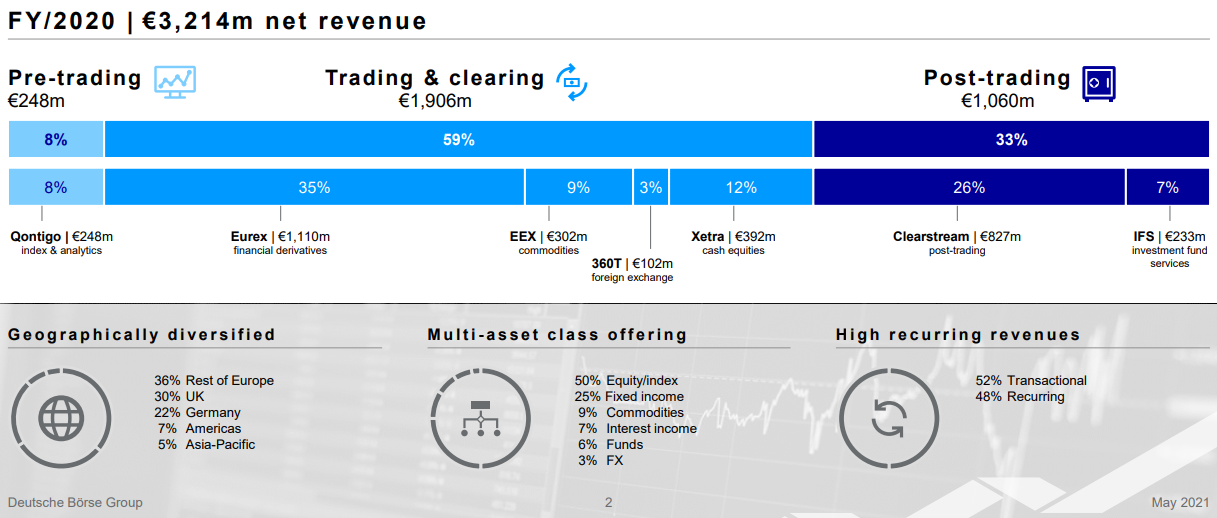Click the 'Qontigo | €248m' label
1217x518 pixels.
[x=61, y=237]
